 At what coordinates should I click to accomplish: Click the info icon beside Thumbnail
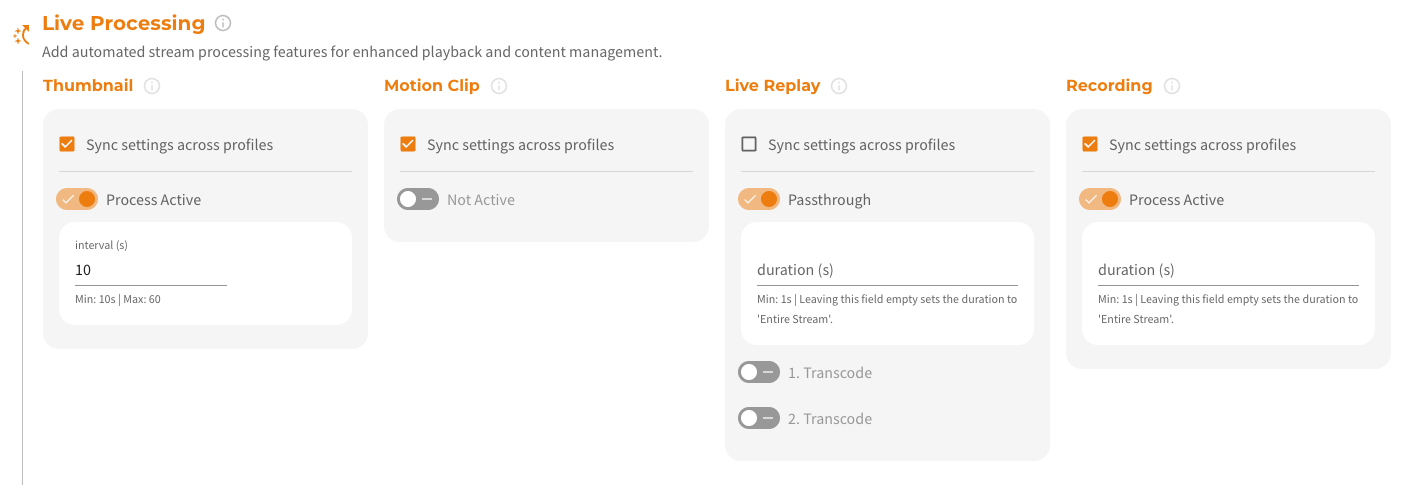152,86
